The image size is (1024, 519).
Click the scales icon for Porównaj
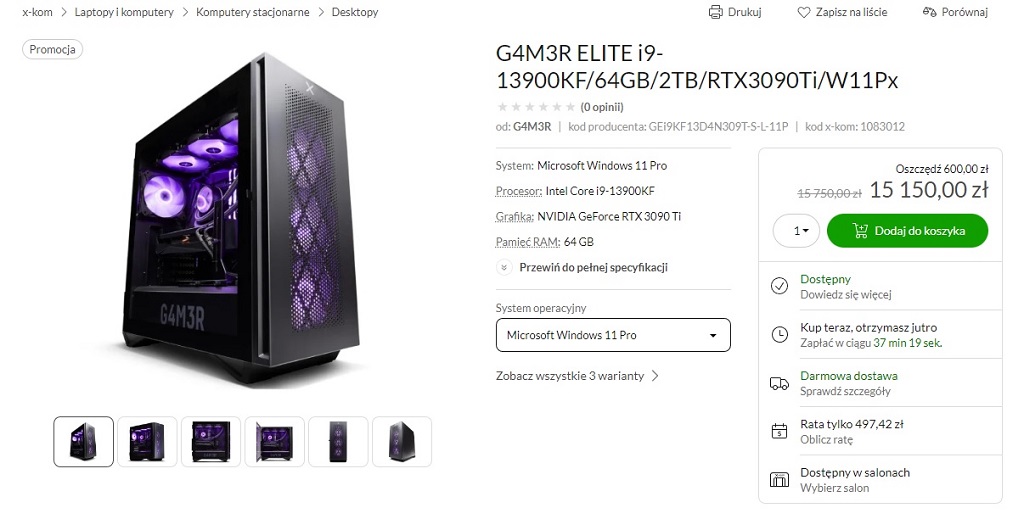point(929,12)
